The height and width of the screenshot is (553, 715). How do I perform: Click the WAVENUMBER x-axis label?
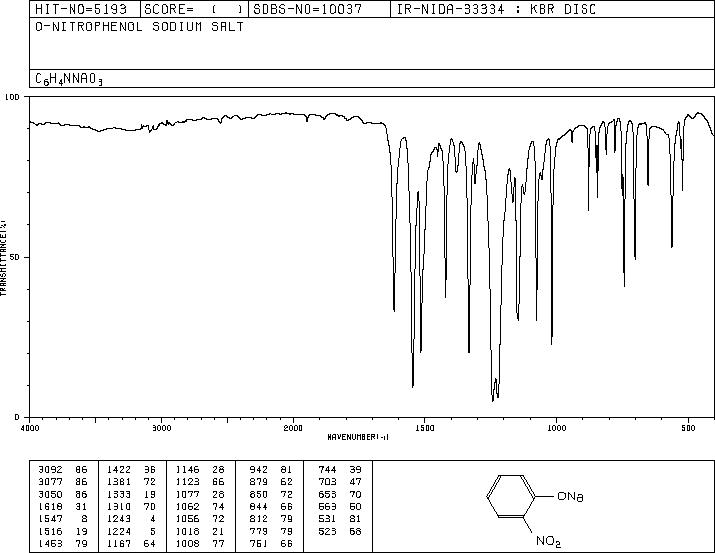(x=358, y=437)
